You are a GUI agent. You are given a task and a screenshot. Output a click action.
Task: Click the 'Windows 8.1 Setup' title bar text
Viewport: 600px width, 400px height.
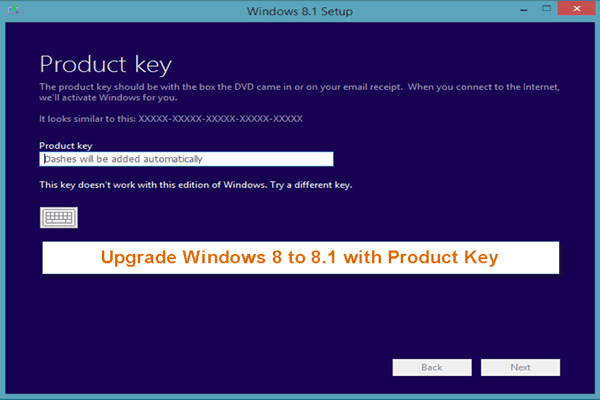click(x=299, y=11)
